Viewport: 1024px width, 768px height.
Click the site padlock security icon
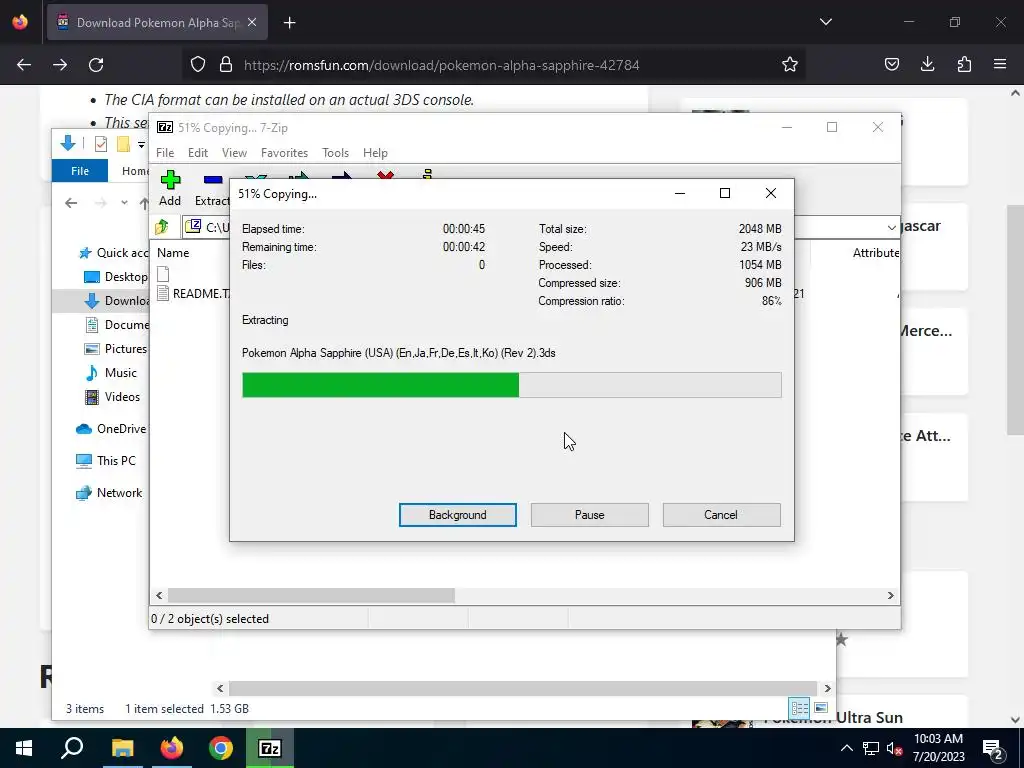(226, 64)
